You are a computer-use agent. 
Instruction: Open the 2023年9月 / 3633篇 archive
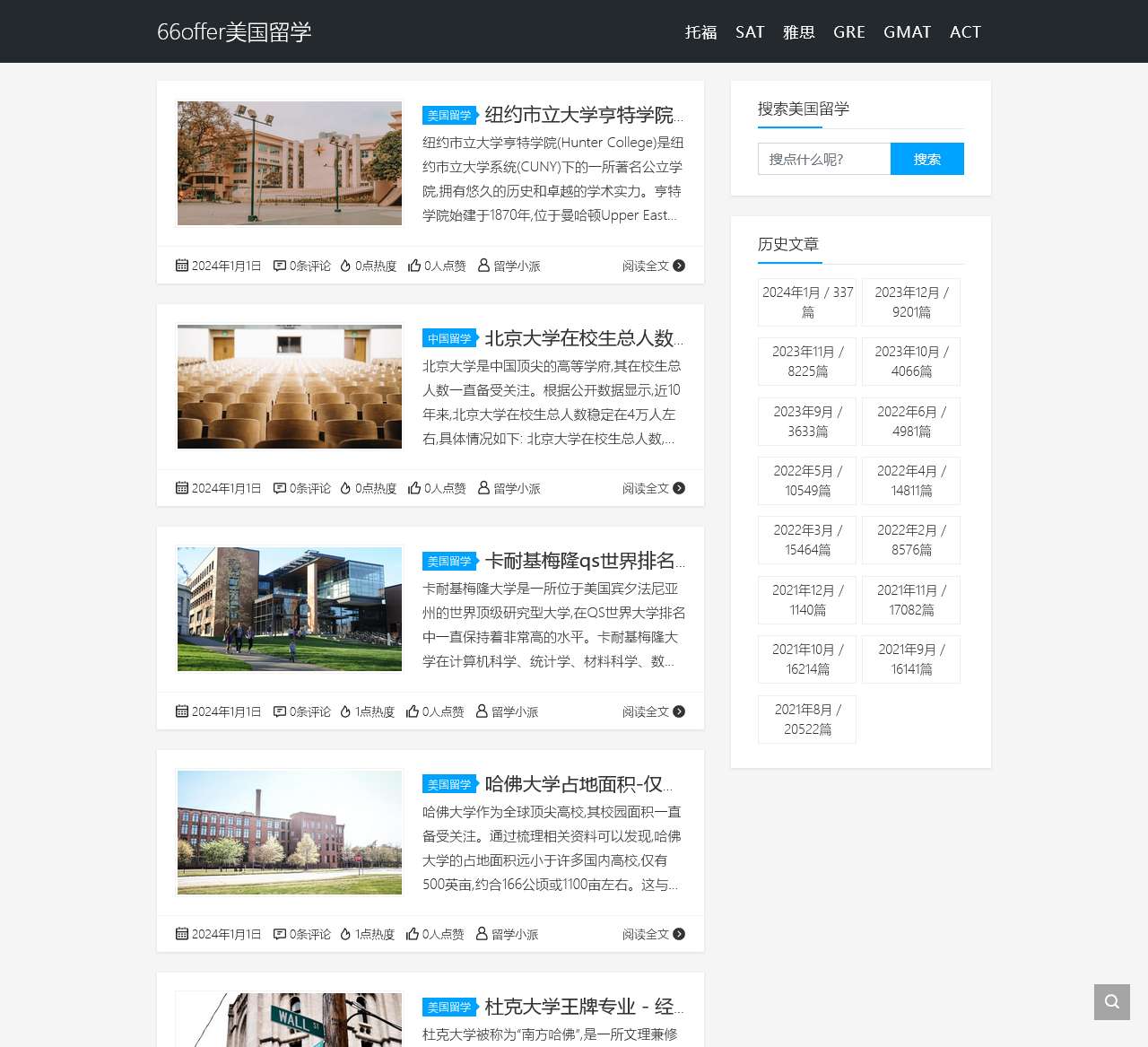coord(807,422)
